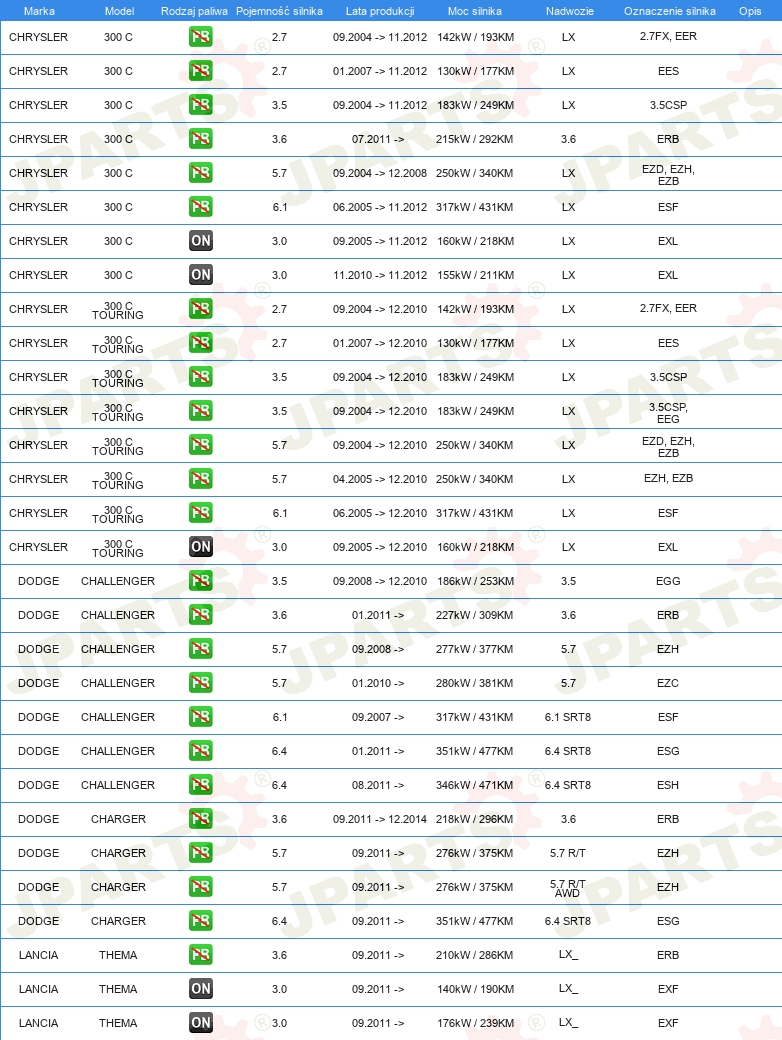Click petrol icon in Charger 6.4 SRT8 row
Screen dimensions: 782x1040
click(x=200, y=921)
